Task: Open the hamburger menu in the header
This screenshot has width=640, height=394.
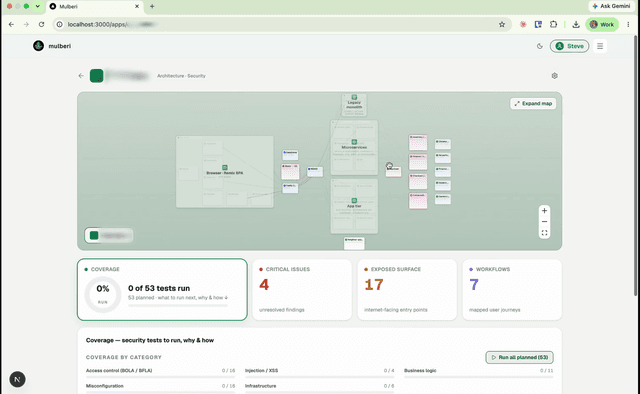Action: (600, 46)
